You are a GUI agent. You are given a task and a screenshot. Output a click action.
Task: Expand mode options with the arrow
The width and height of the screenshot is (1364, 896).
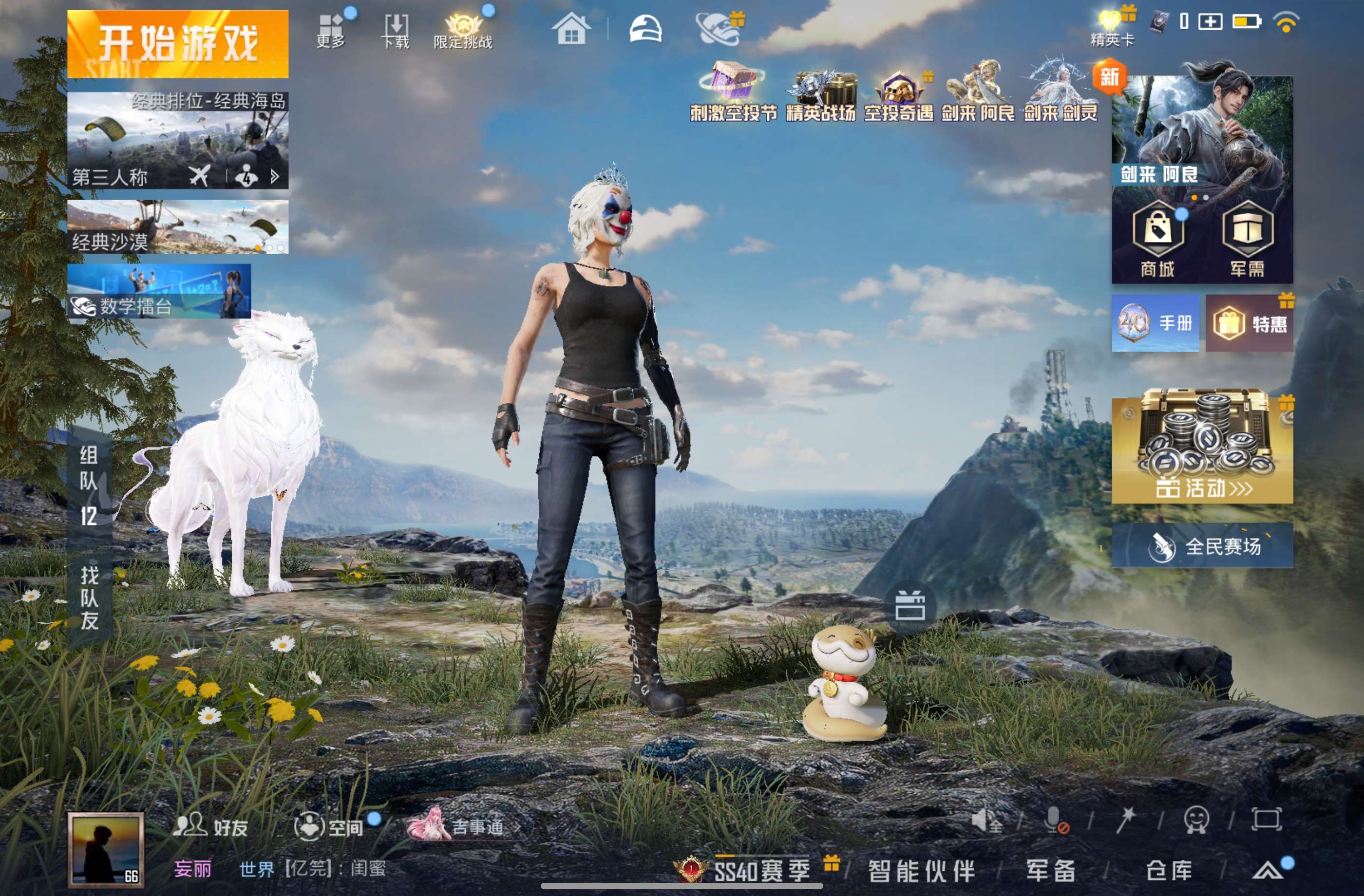275,176
